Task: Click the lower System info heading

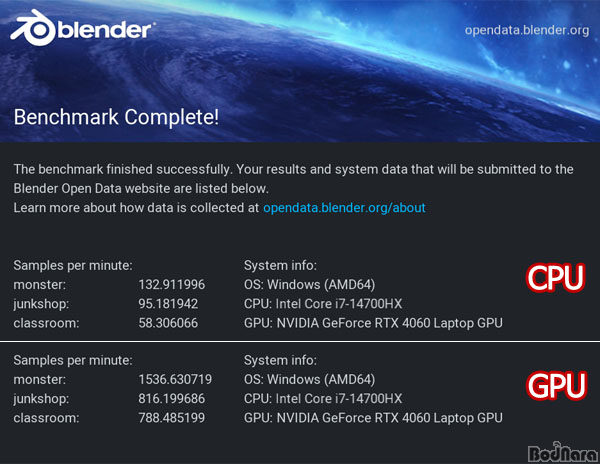Action: coord(280,360)
